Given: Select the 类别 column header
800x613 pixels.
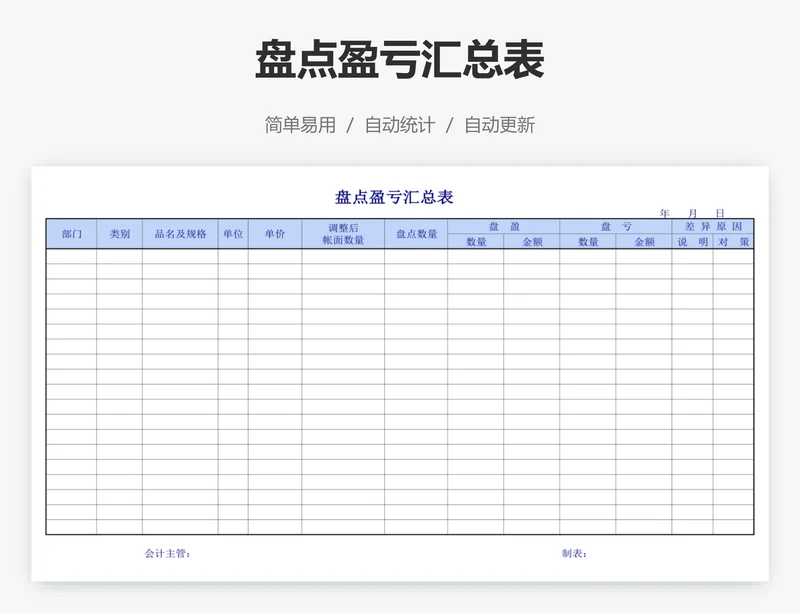Looking at the screenshot, I should (119, 234).
